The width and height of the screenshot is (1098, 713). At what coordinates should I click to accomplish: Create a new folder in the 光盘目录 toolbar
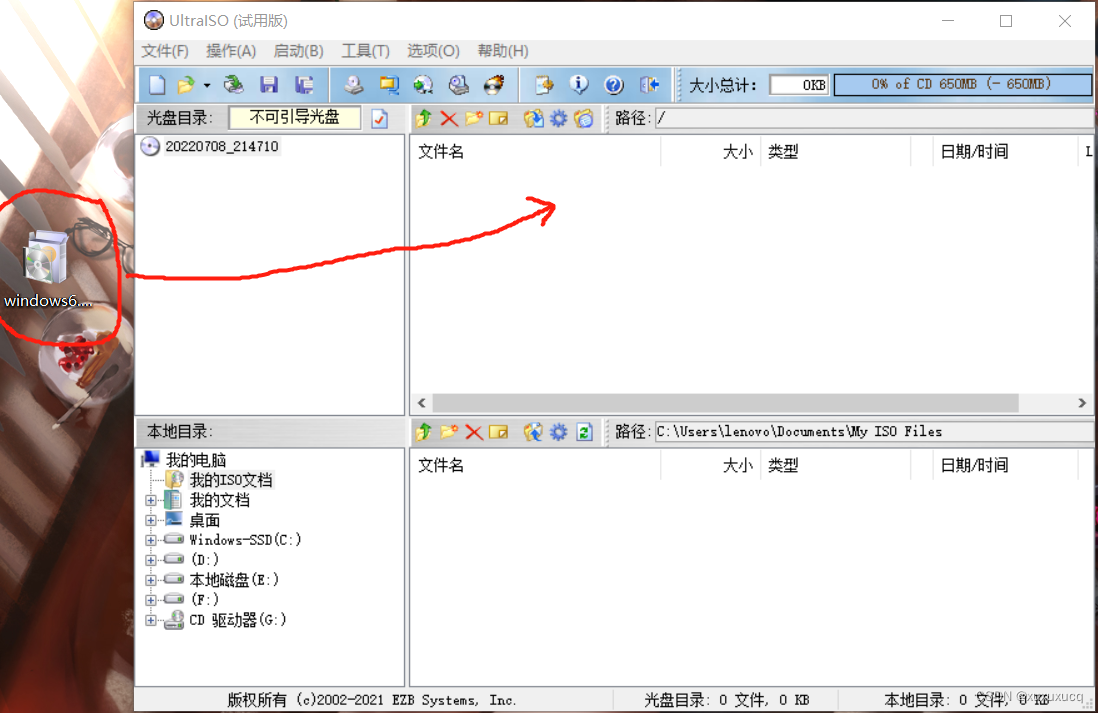pos(473,118)
